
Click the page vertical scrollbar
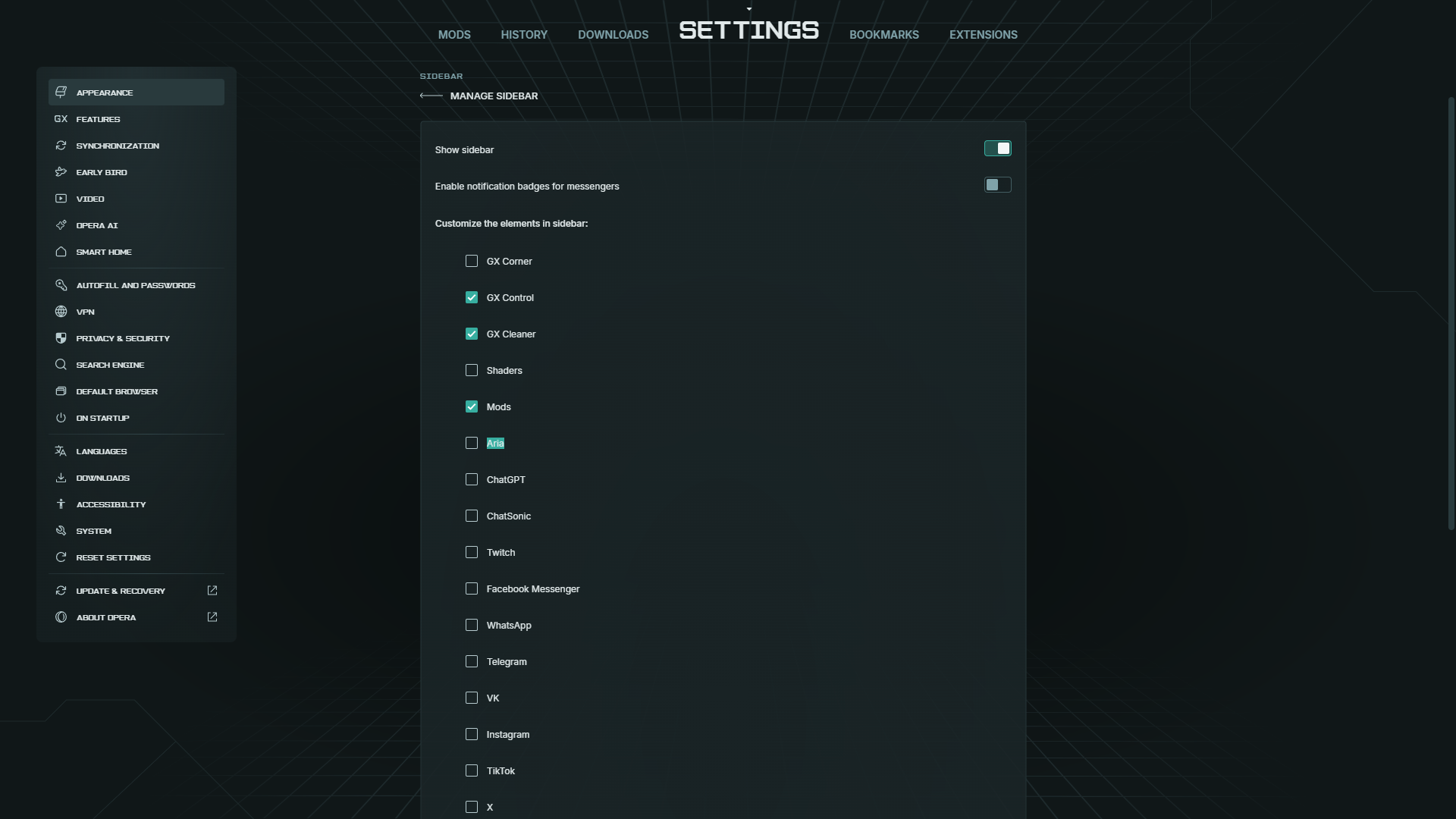[1451, 311]
